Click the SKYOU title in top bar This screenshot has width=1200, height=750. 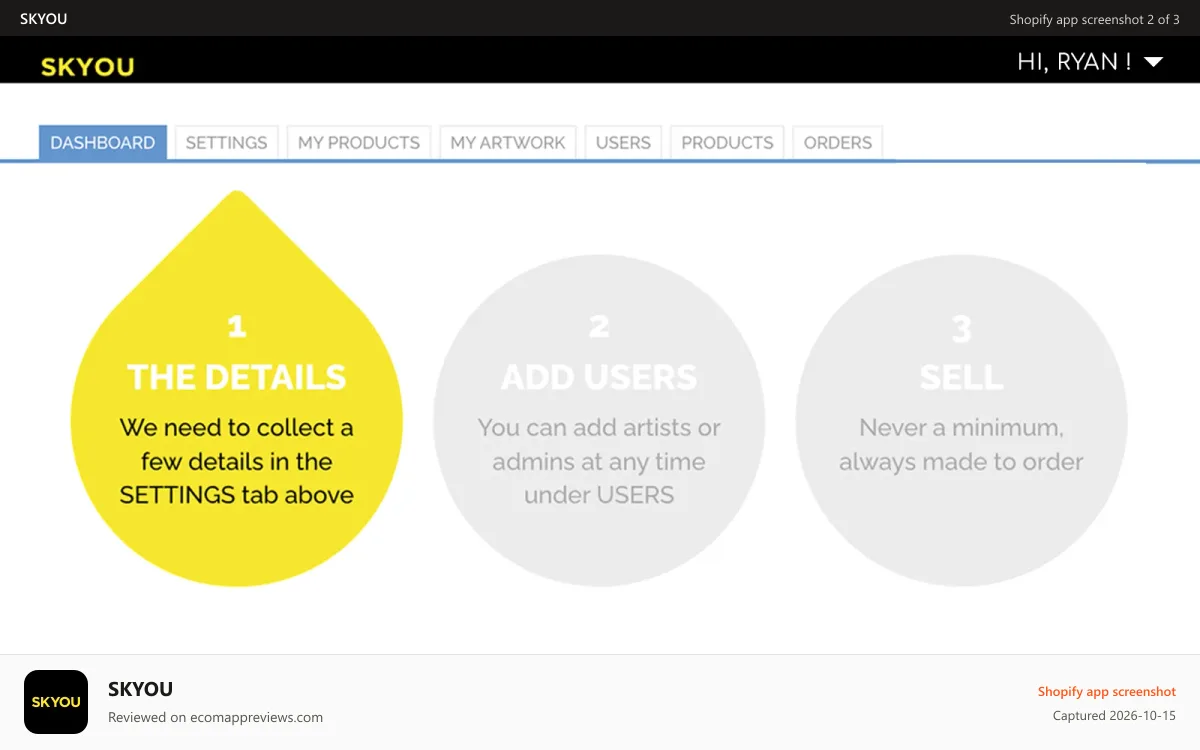(x=44, y=19)
